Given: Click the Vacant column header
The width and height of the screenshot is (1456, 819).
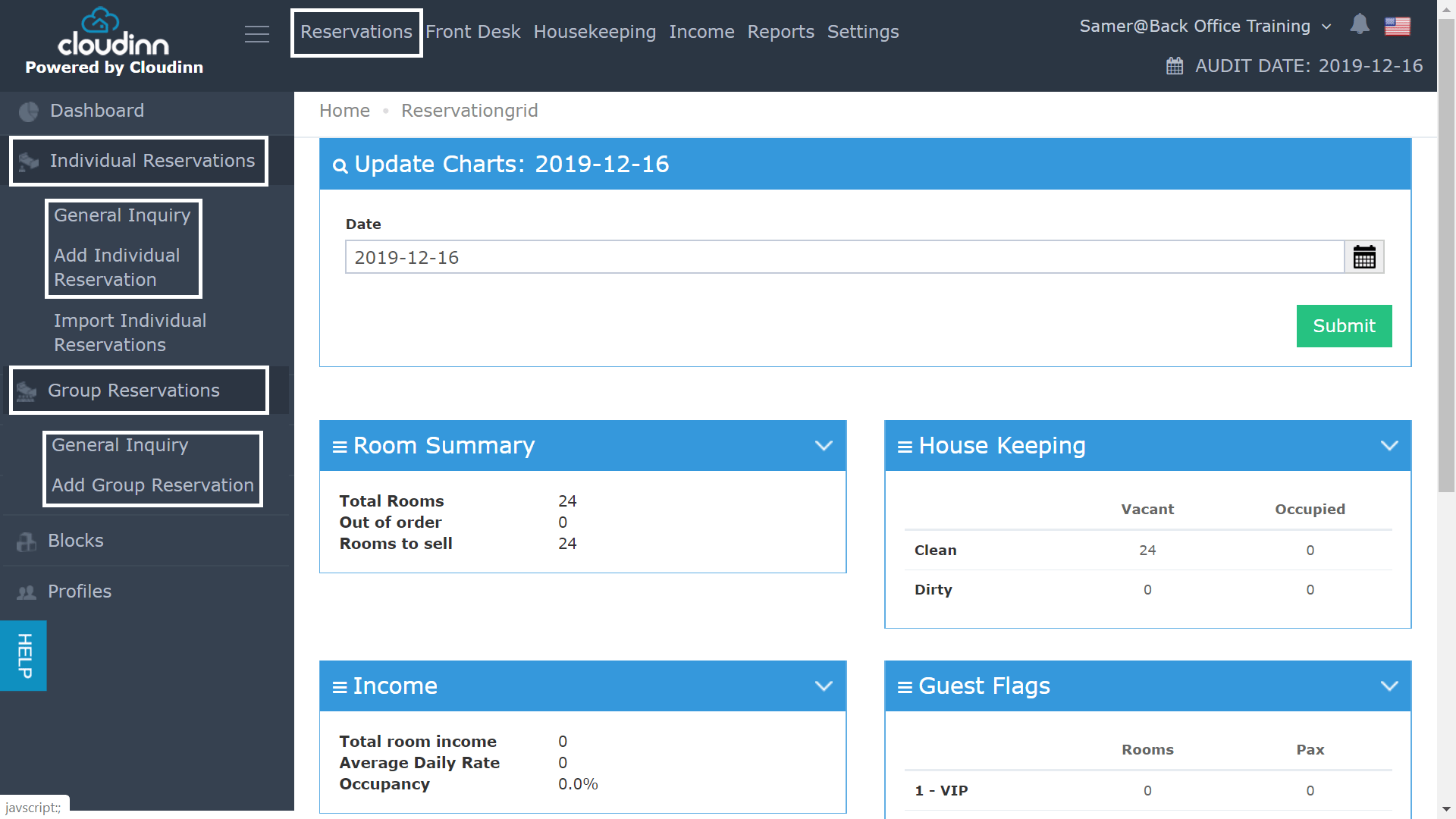Looking at the screenshot, I should pos(1147,510).
